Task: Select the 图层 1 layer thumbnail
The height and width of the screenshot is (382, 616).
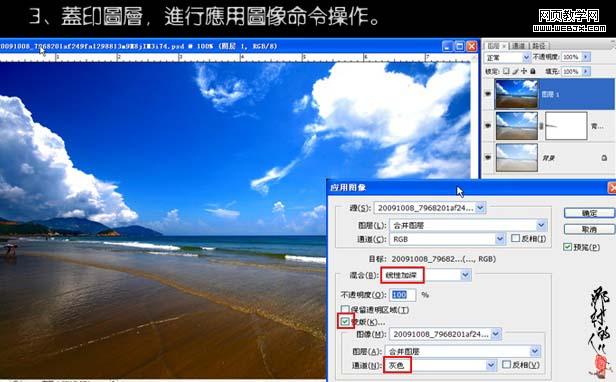Action: 516,94
